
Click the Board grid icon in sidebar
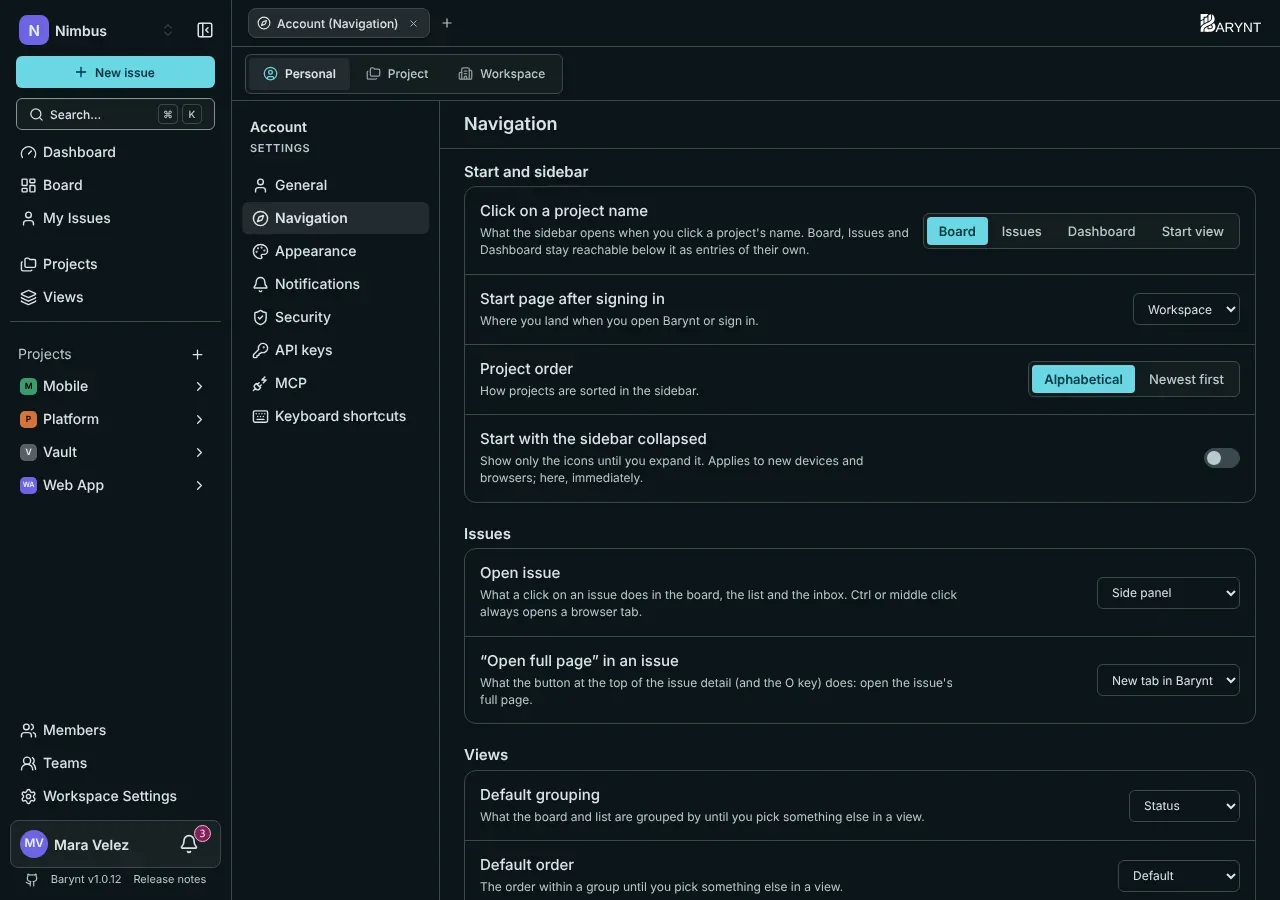tap(28, 185)
